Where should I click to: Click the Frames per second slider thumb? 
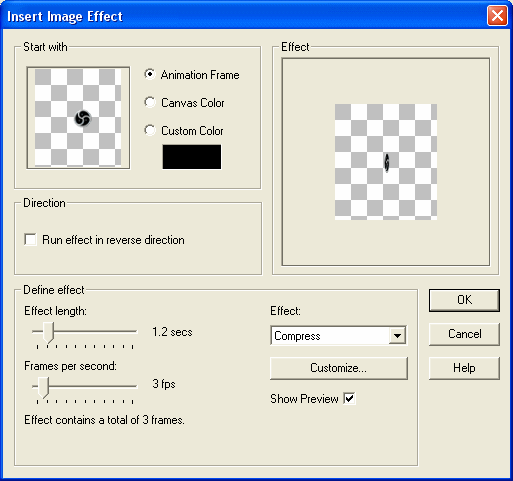point(43,387)
